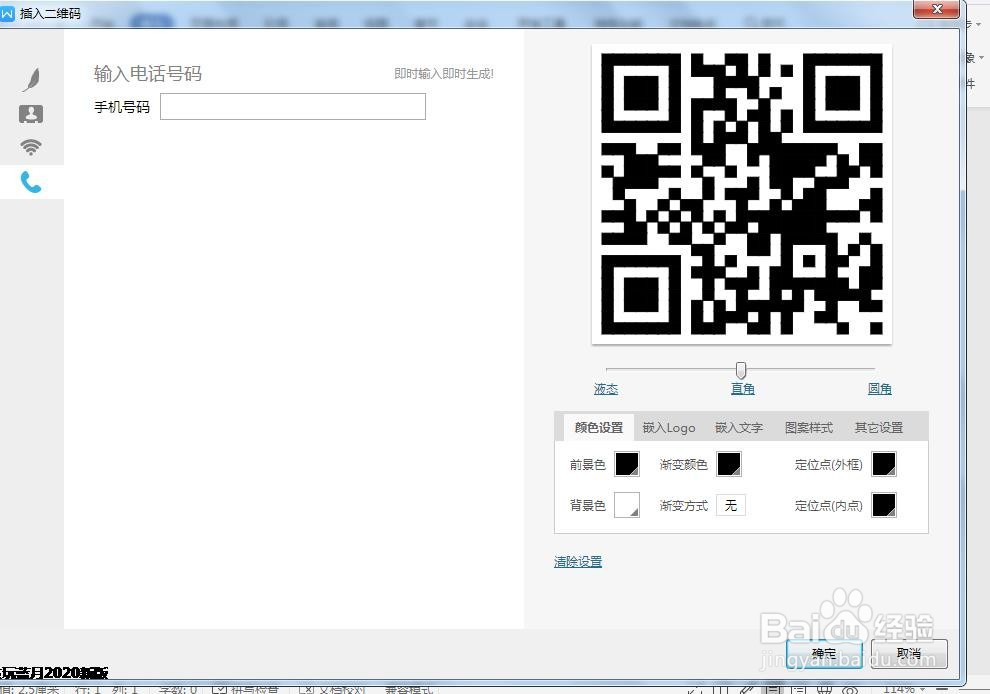Image resolution: width=990 pixels, height=694 pixels.
Task: Click the 手机号码 input field
Action: (x=293, y=107)
